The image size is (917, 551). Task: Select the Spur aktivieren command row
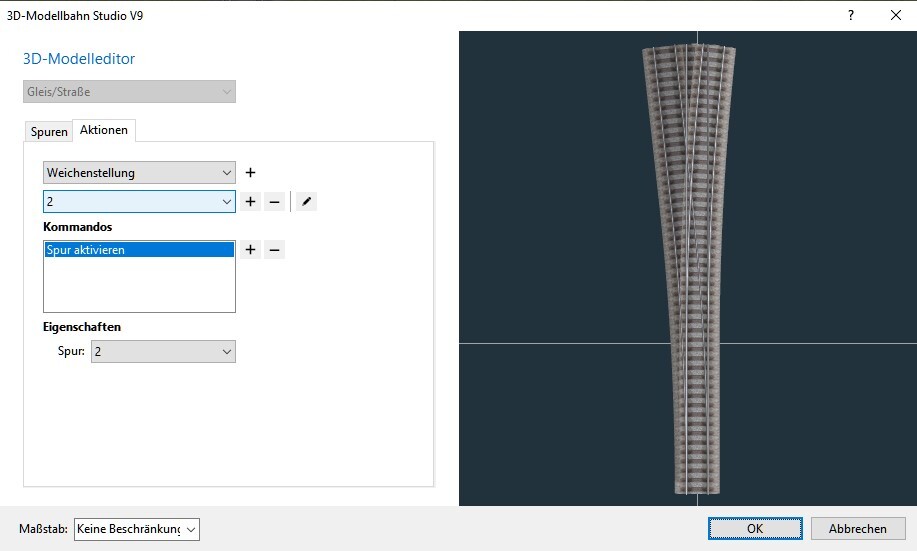[139, 250]
